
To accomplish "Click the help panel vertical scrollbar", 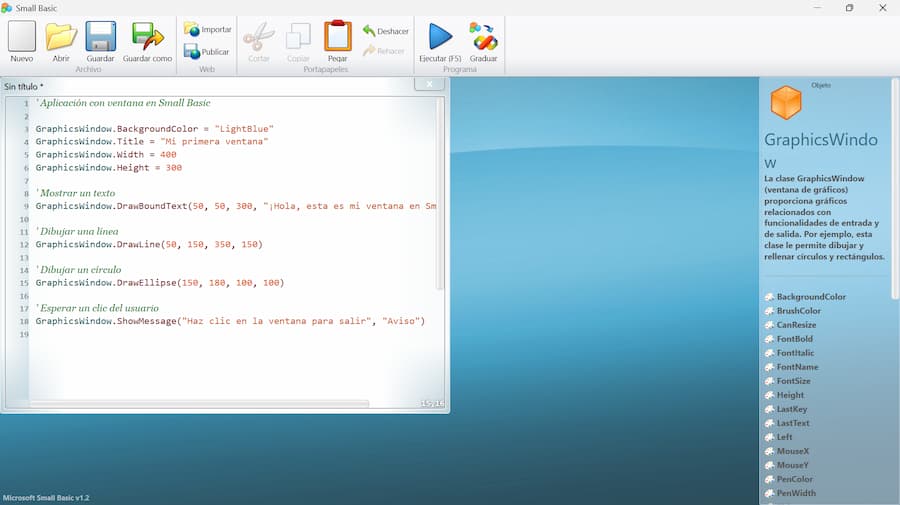I will pos(895,188).
